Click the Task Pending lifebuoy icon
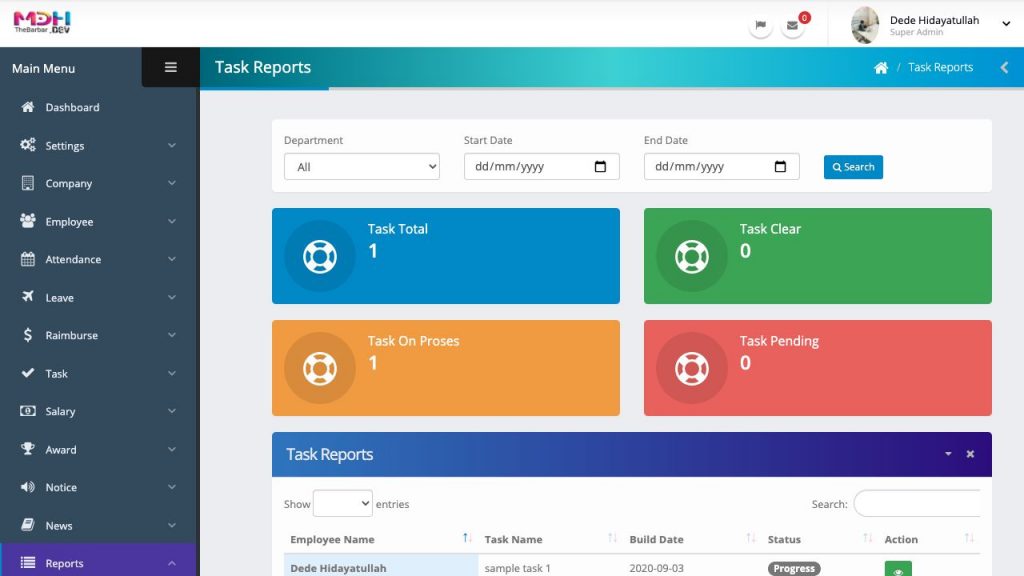The width and height of the screenshot is (1024, 576). 692,368
